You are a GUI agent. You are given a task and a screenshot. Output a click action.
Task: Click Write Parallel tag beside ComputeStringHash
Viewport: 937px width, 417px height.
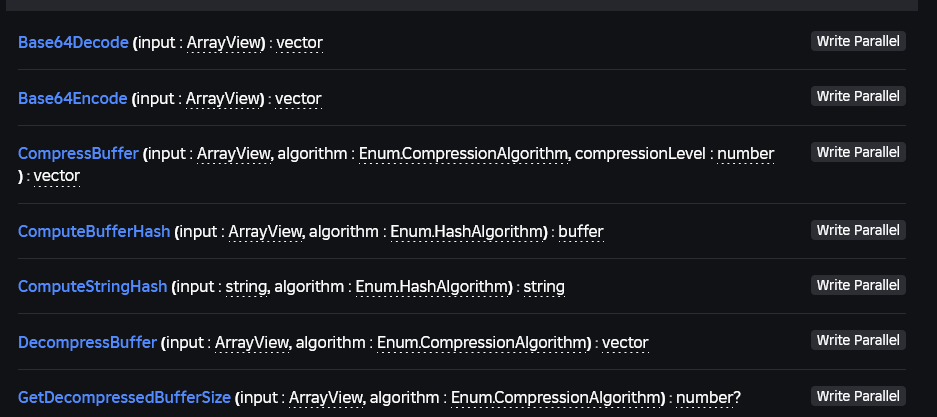(858, 285)
